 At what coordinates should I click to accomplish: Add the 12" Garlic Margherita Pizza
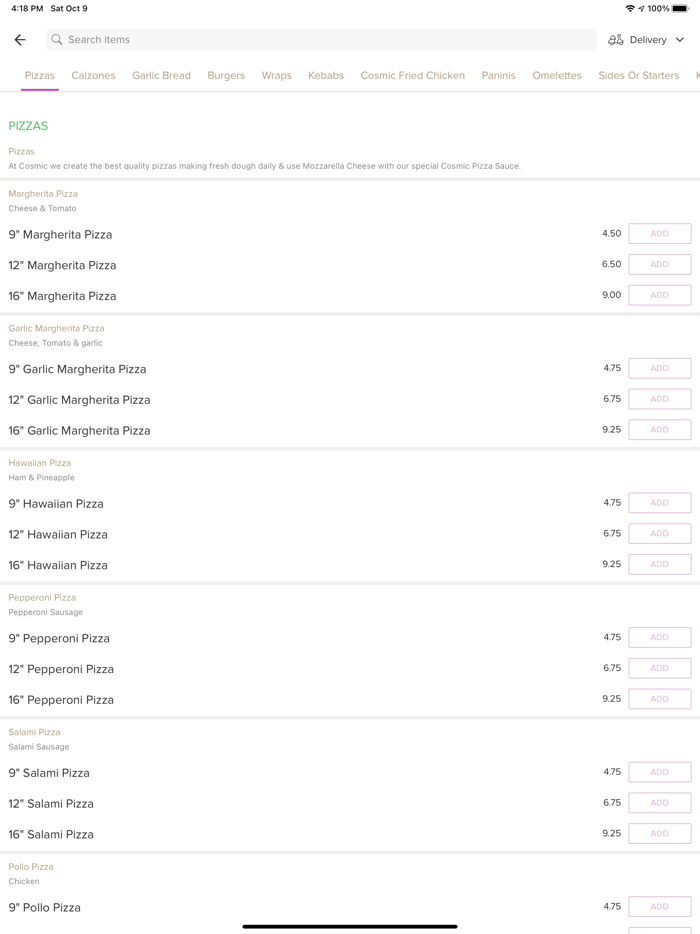[659, 399]
